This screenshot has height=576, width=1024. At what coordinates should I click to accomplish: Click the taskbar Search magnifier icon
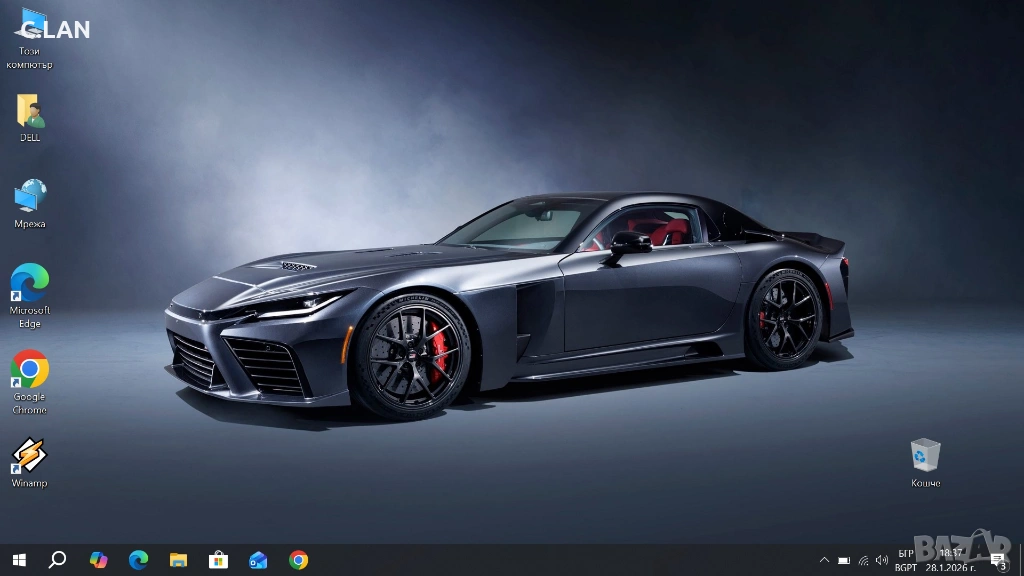[x=57, y=560]
